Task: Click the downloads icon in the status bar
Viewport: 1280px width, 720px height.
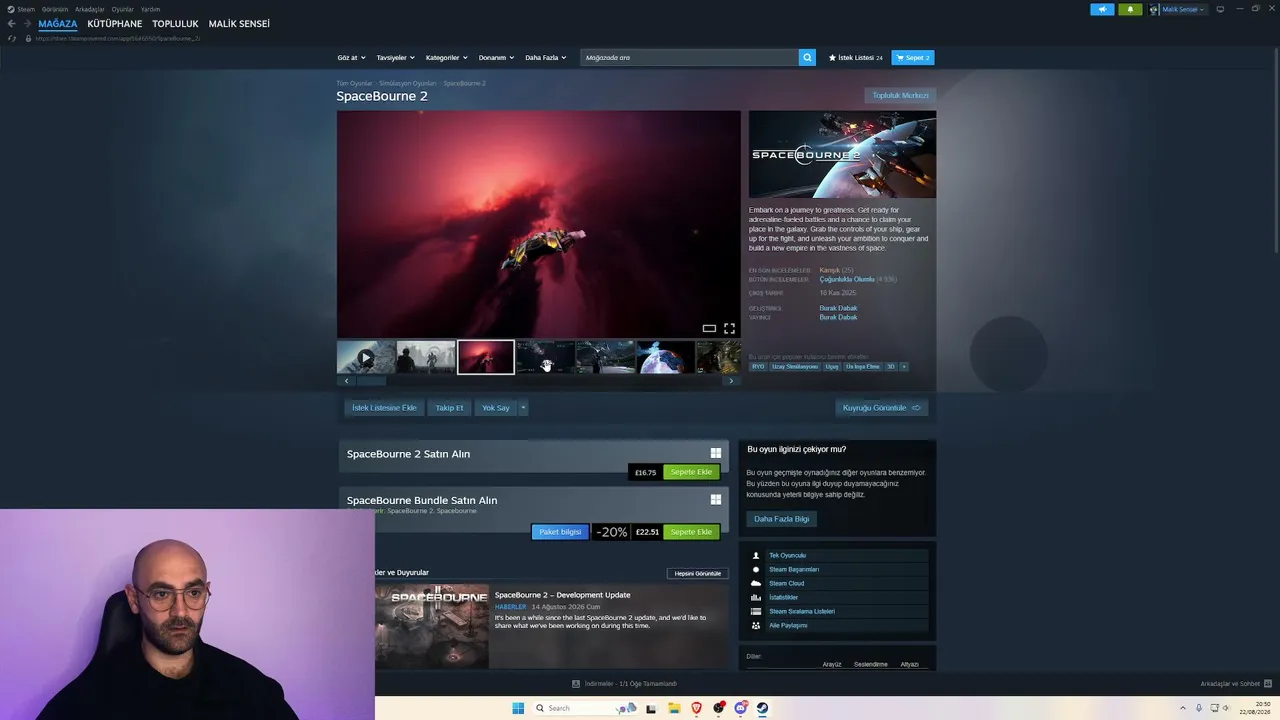Action: pos(576,684)
